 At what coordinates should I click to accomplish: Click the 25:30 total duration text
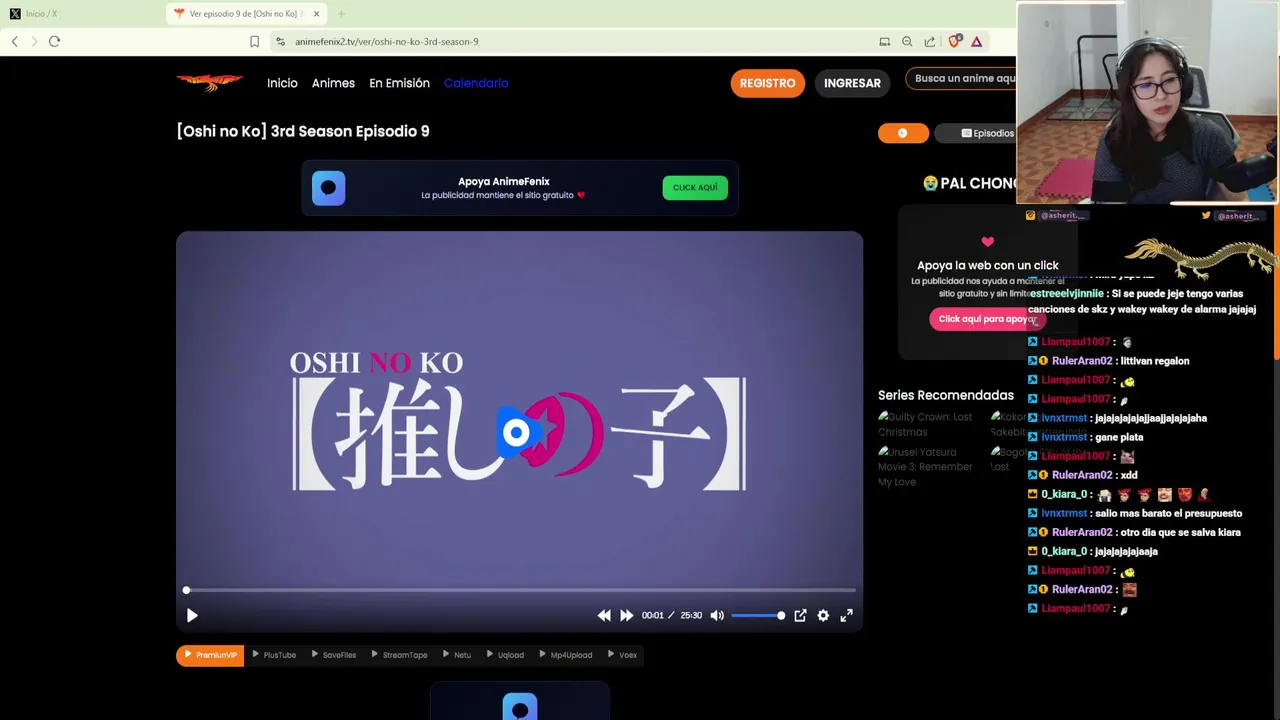pyautogui.click(x=691, y=616)
